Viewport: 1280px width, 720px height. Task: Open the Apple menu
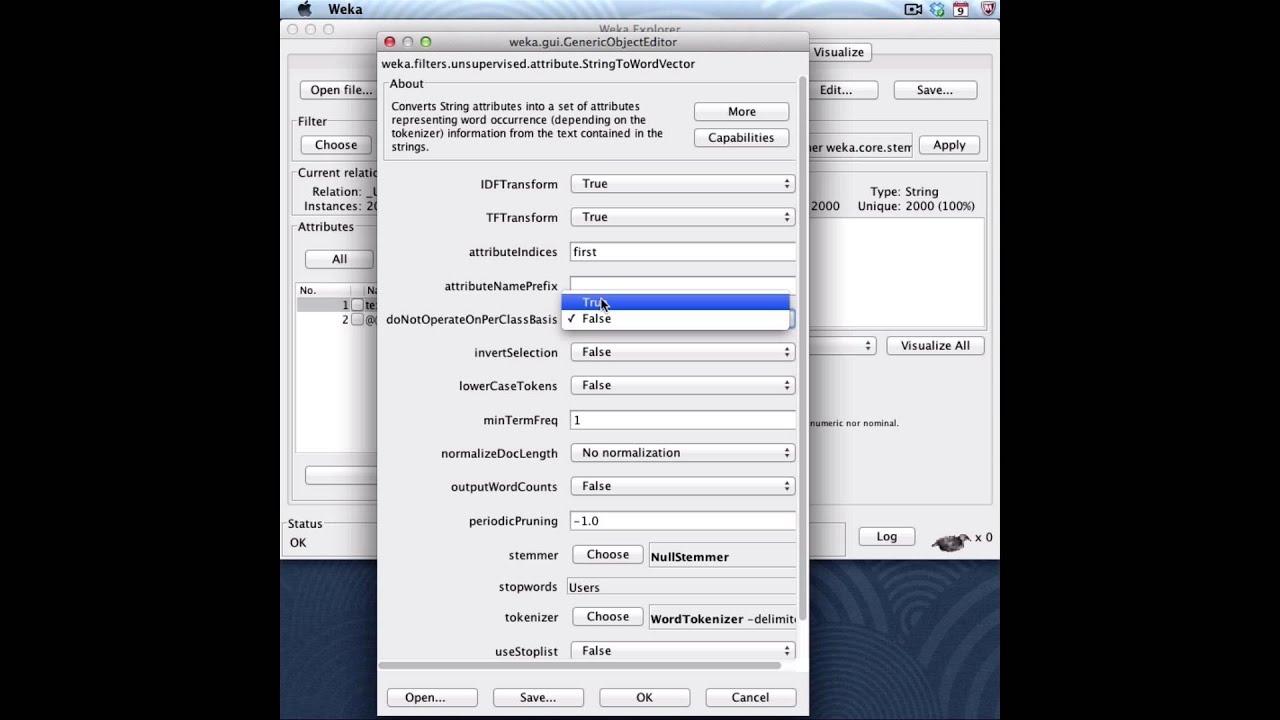305,9
